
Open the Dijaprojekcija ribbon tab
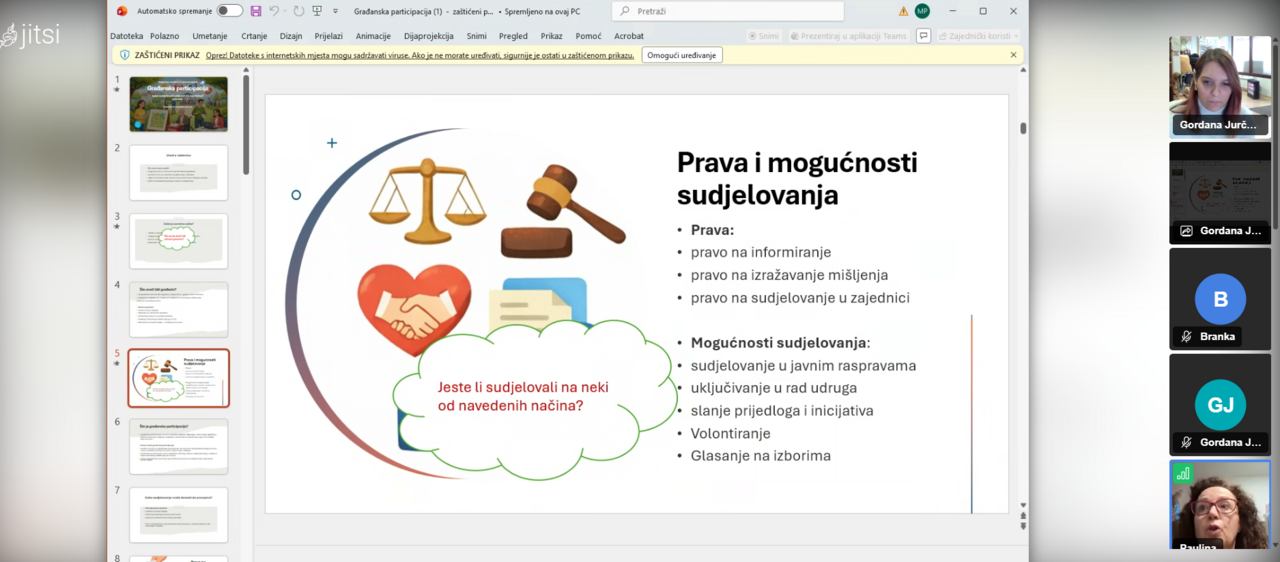[x=428, y=36]
